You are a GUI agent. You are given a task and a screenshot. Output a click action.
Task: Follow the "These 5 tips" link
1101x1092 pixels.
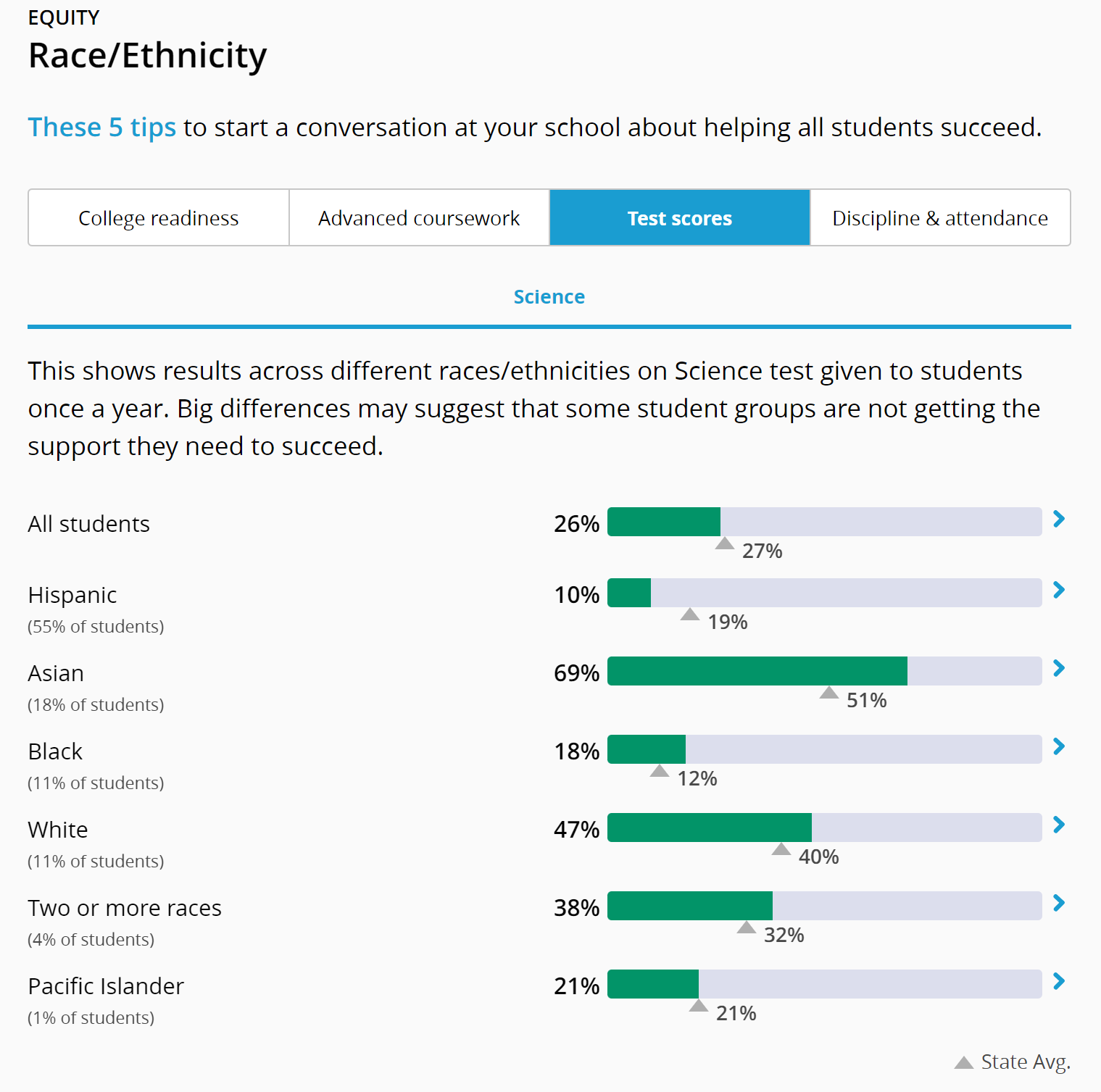102,128
